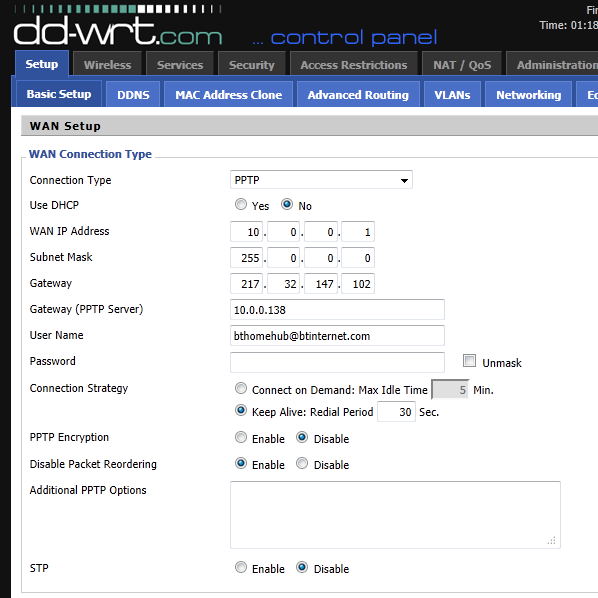Open the DDNS sub-tab
The width and height of the screenshot is (598, 598).
(x=133, y=95)
